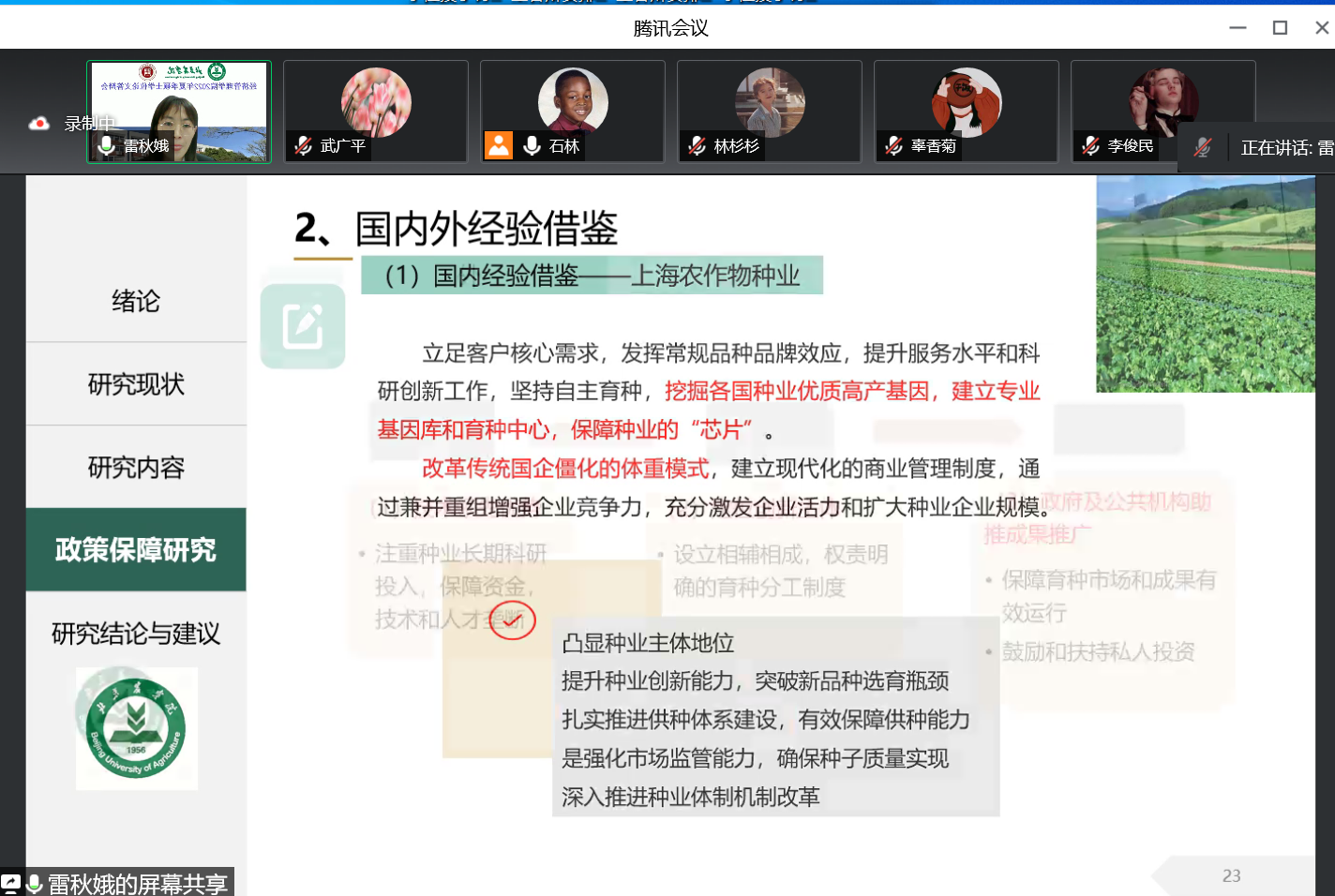Open the 研究现状 section tab
Image resolution: width=1335 pixels, height=896 pixels.
[x=136, y=384]
